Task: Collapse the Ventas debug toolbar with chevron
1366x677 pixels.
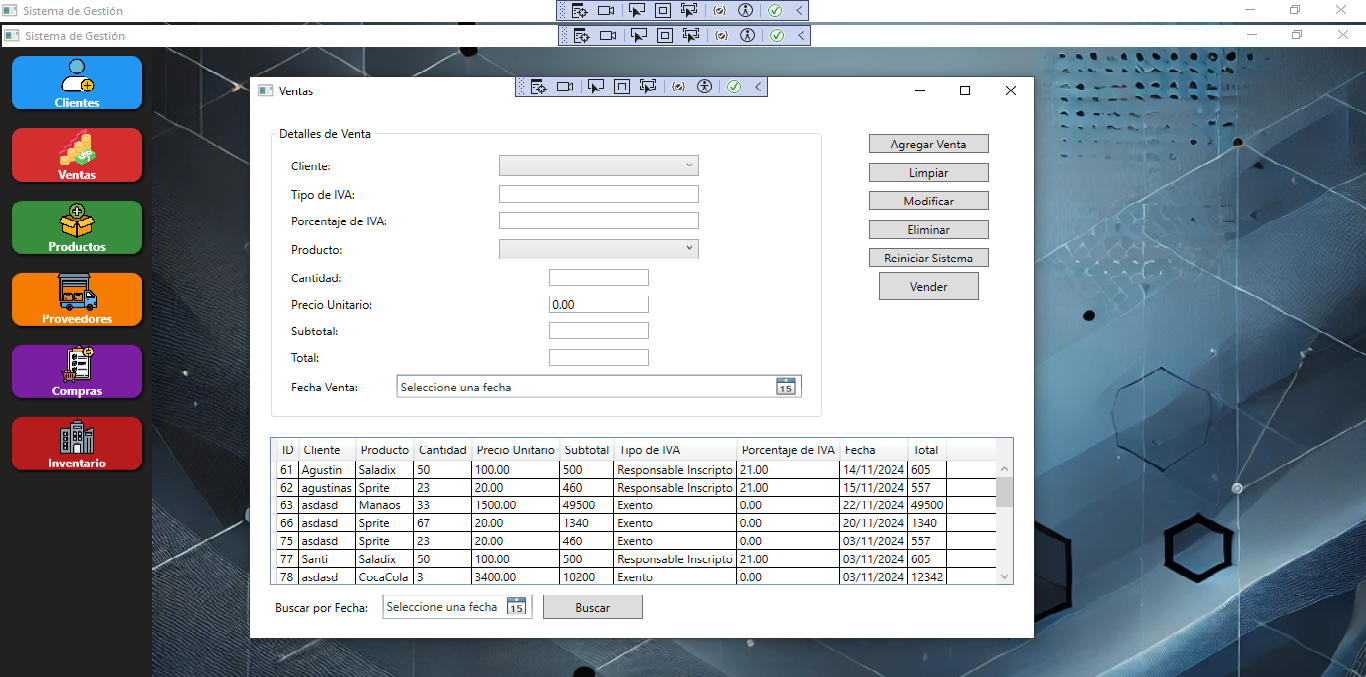Action: pyautogui.click(x=759, y=87)
